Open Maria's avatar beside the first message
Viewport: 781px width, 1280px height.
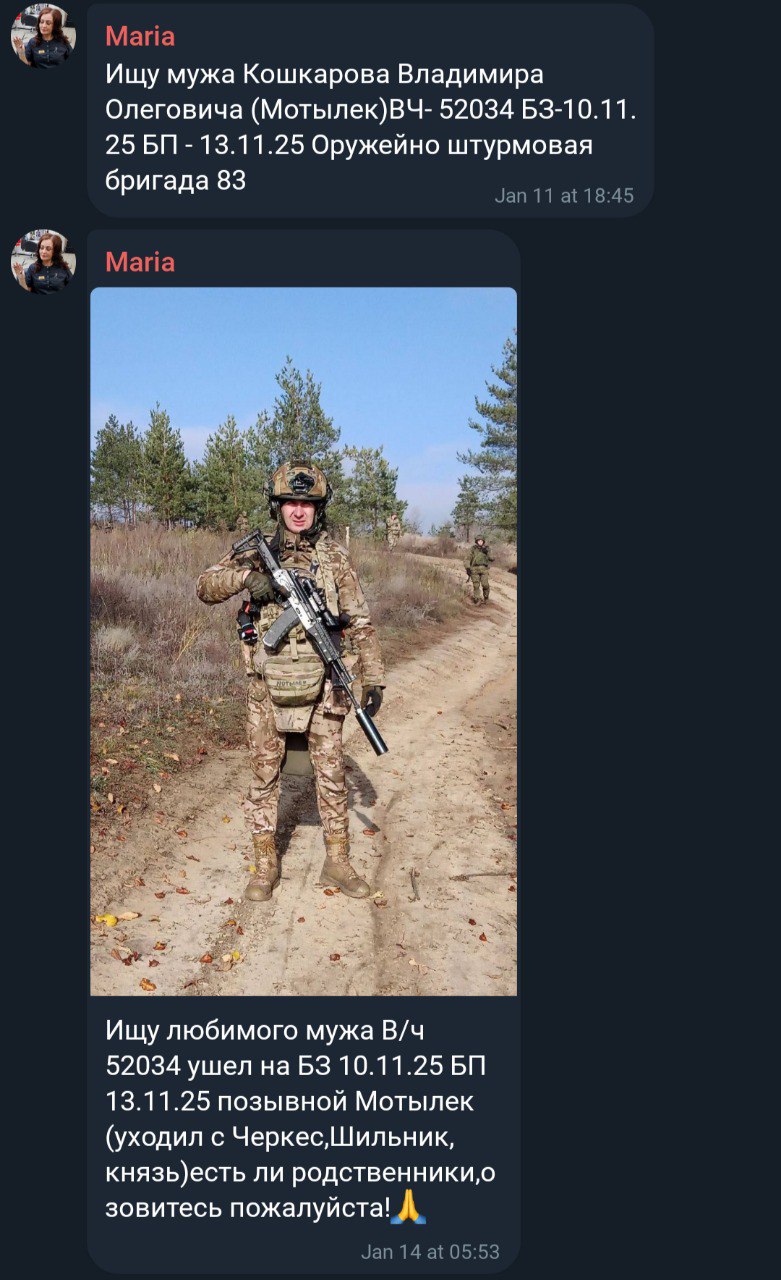[x=43, y=36]
